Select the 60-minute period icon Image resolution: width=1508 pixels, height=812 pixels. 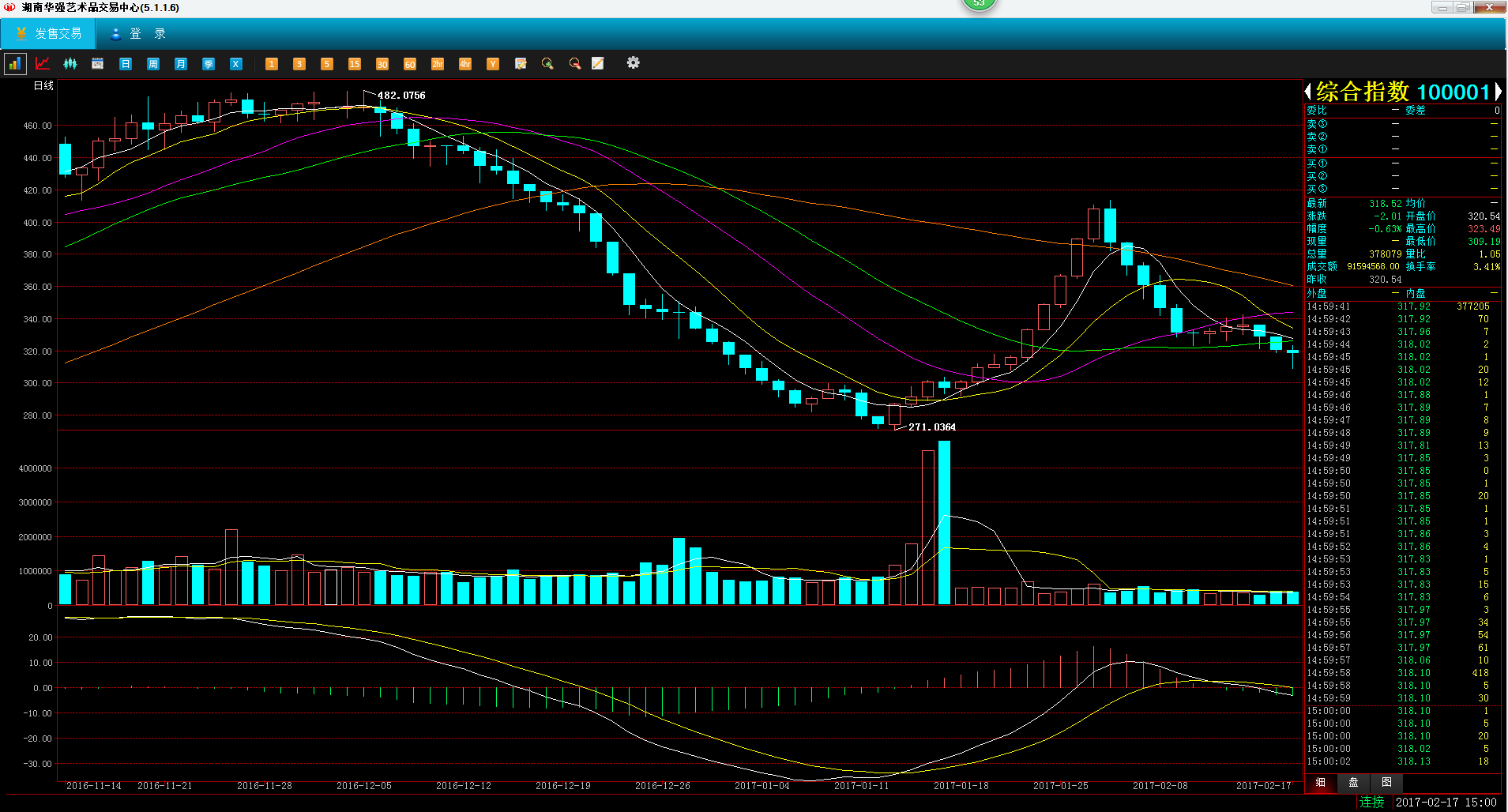tap(410, 64)
